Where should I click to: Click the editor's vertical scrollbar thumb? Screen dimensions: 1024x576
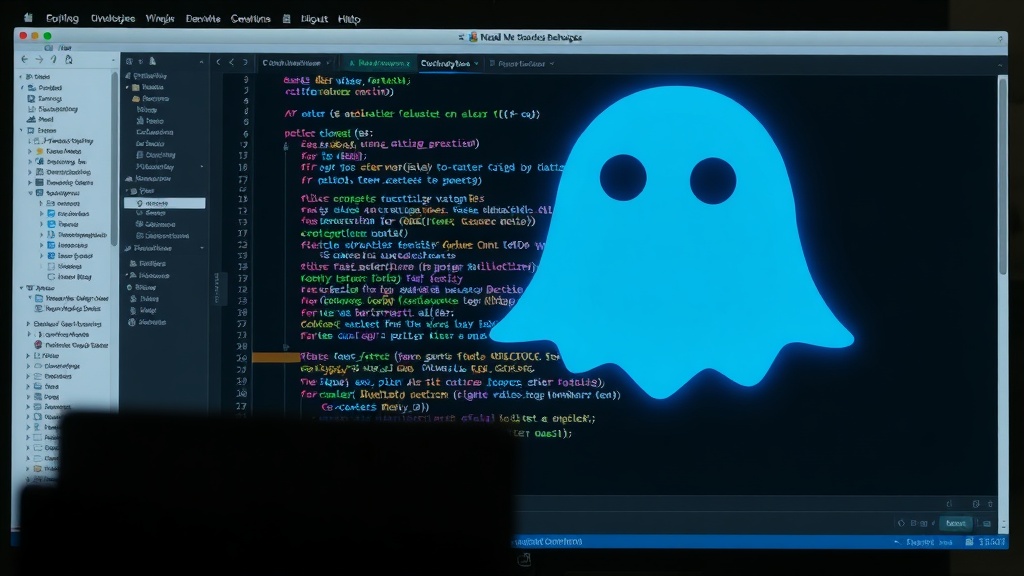point(1002,176)
